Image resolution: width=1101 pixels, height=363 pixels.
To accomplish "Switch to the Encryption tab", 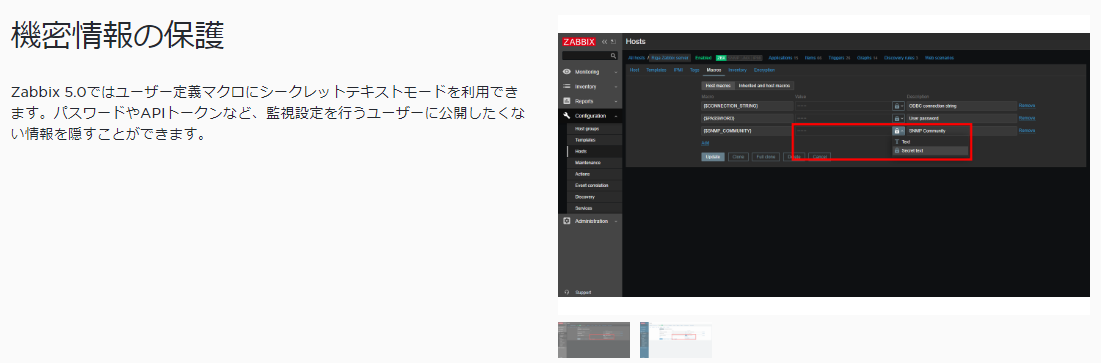I will tap(764, 70).
